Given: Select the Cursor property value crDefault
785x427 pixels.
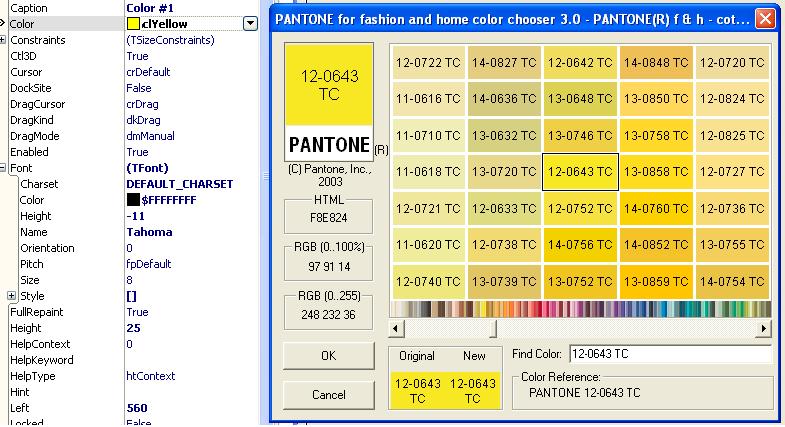Looking at the screenshot, I should pyautogui.click(x=148, y=72).
